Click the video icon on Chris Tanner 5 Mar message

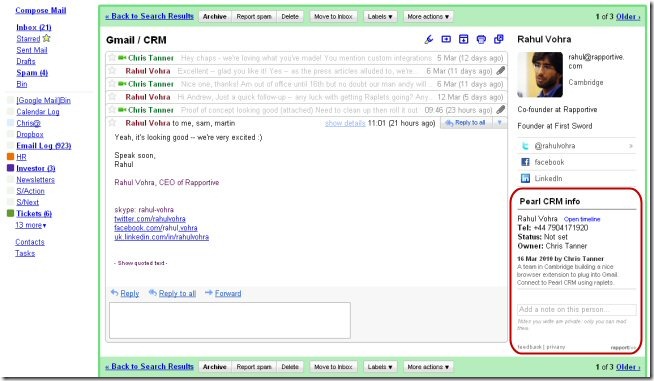(122, 58)
